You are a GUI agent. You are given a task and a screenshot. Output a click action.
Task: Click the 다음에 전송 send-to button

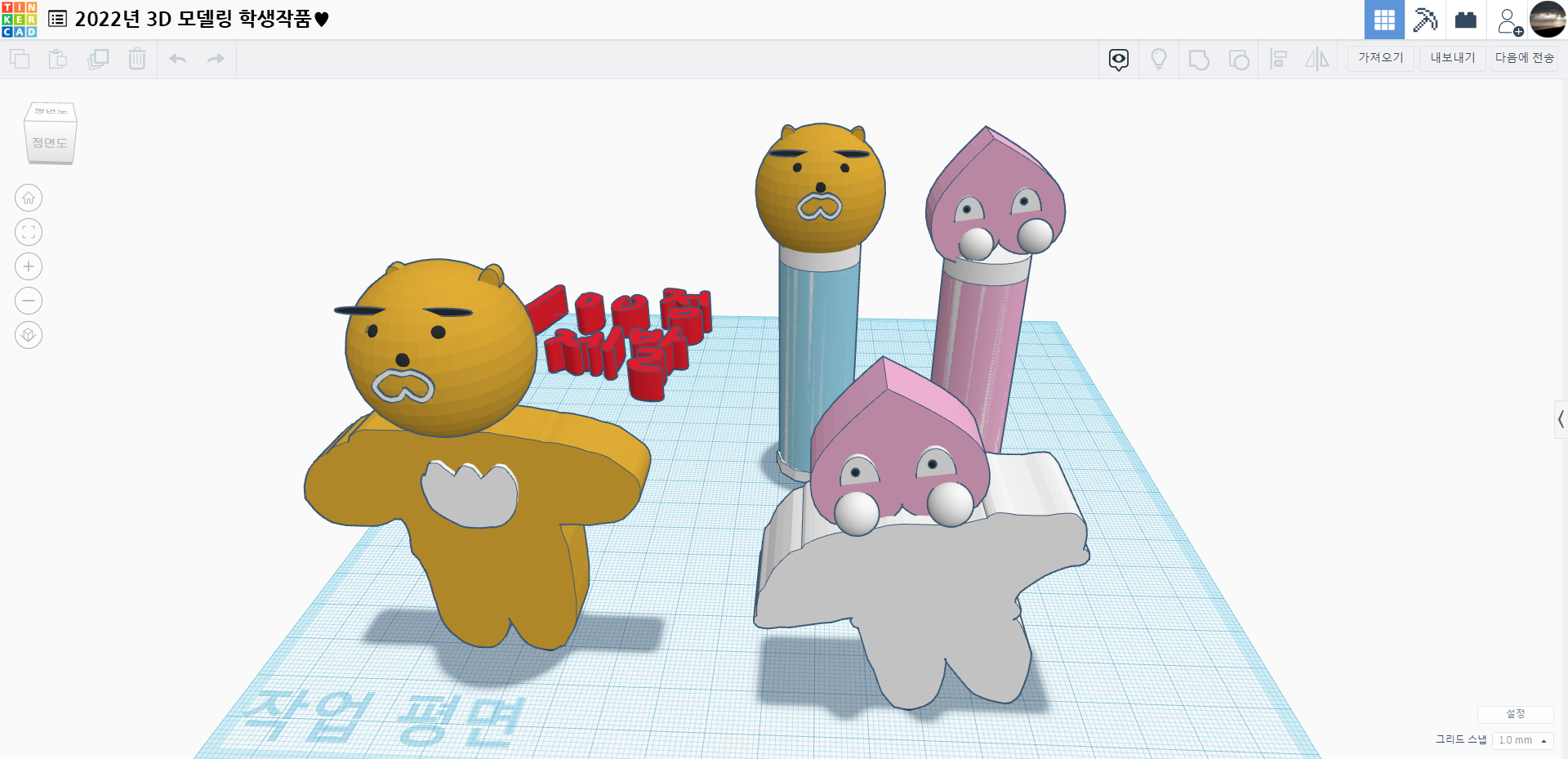click(1525, 58)
